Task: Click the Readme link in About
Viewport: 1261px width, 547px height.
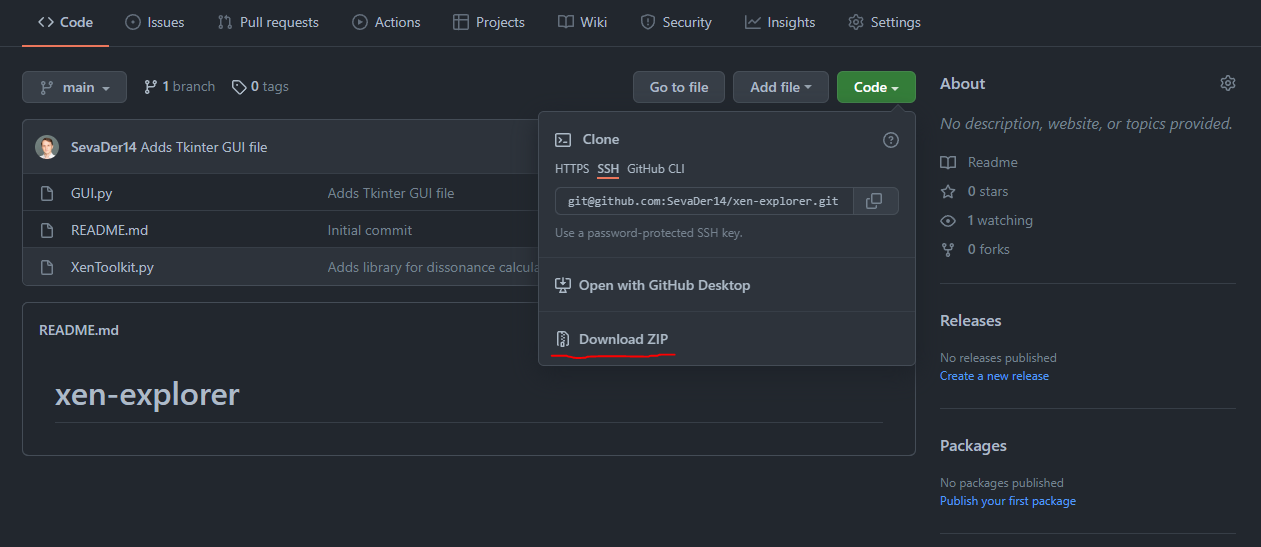Action: [x=992, y=162]
